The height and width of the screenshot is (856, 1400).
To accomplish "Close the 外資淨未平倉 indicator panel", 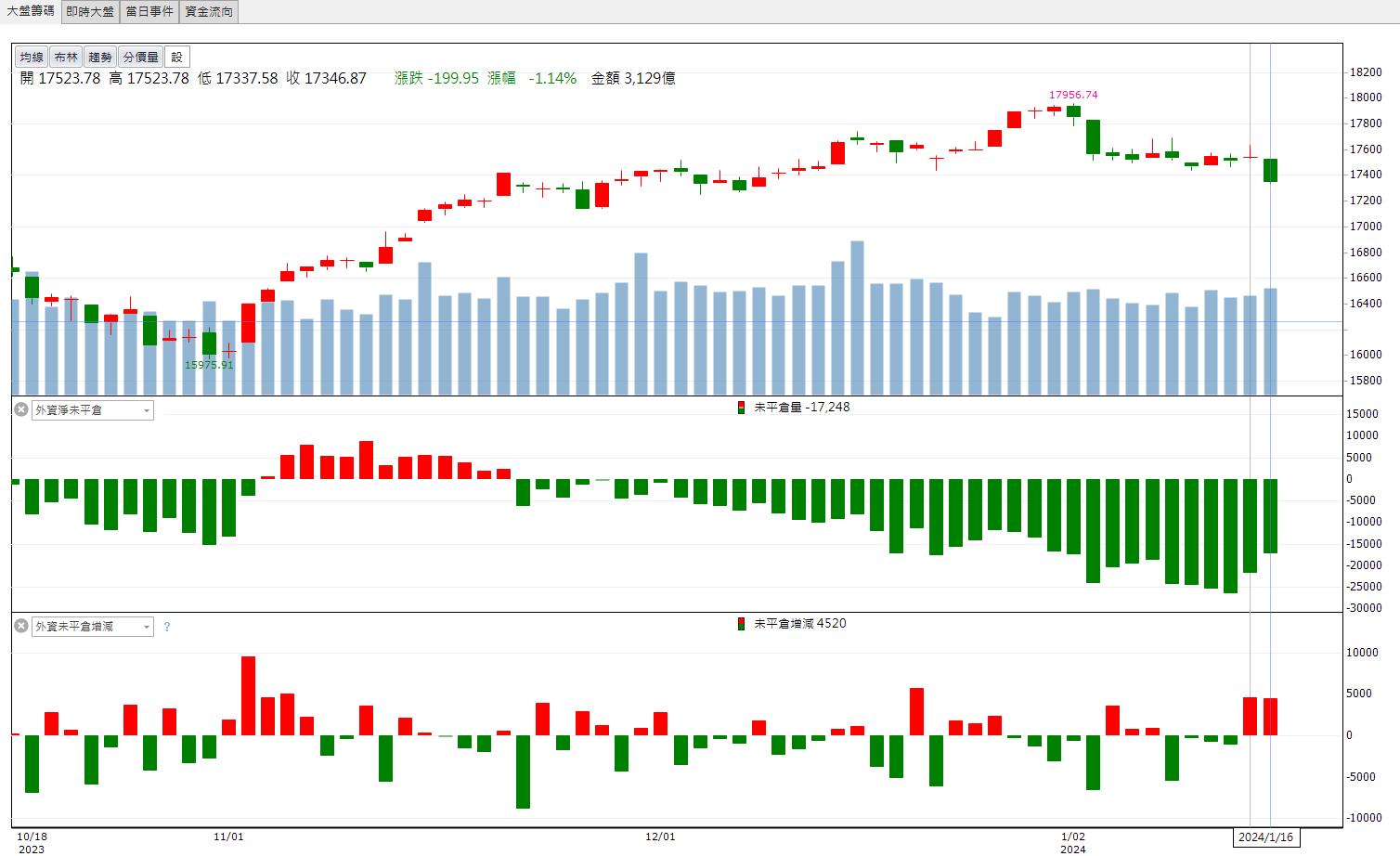I will click(20, 409).
